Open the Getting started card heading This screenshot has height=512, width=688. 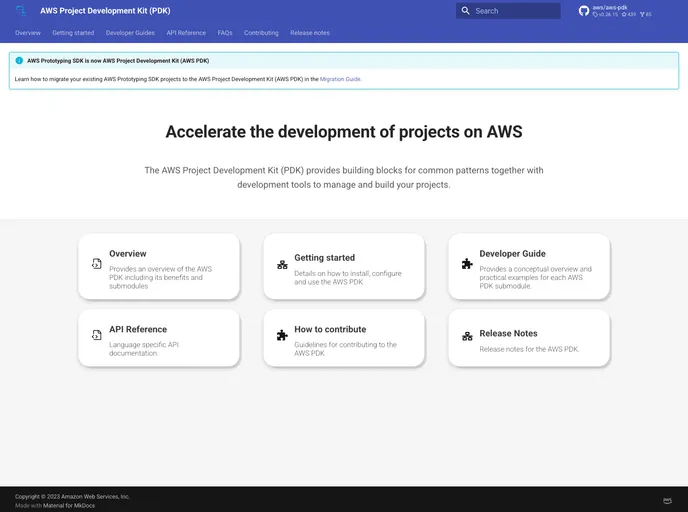point(324,258)
